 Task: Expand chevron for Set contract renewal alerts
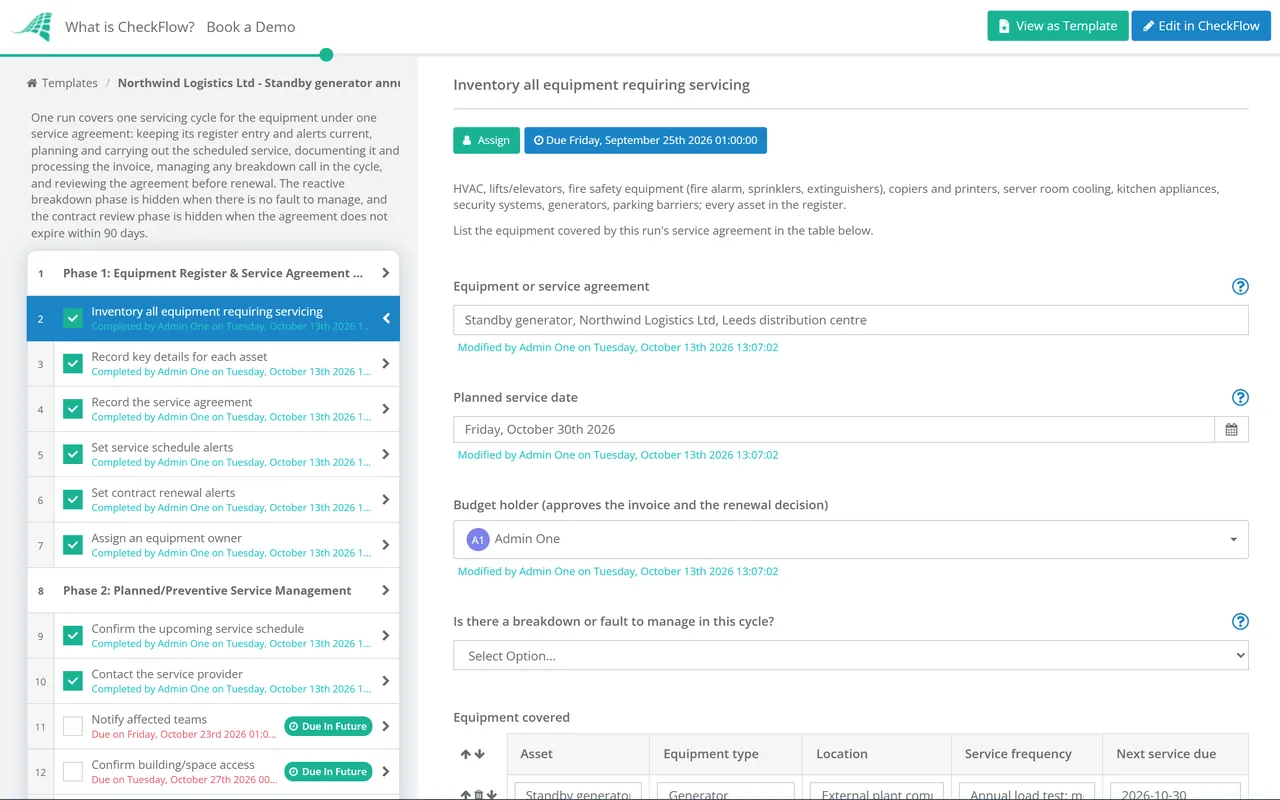pos(386,499)
